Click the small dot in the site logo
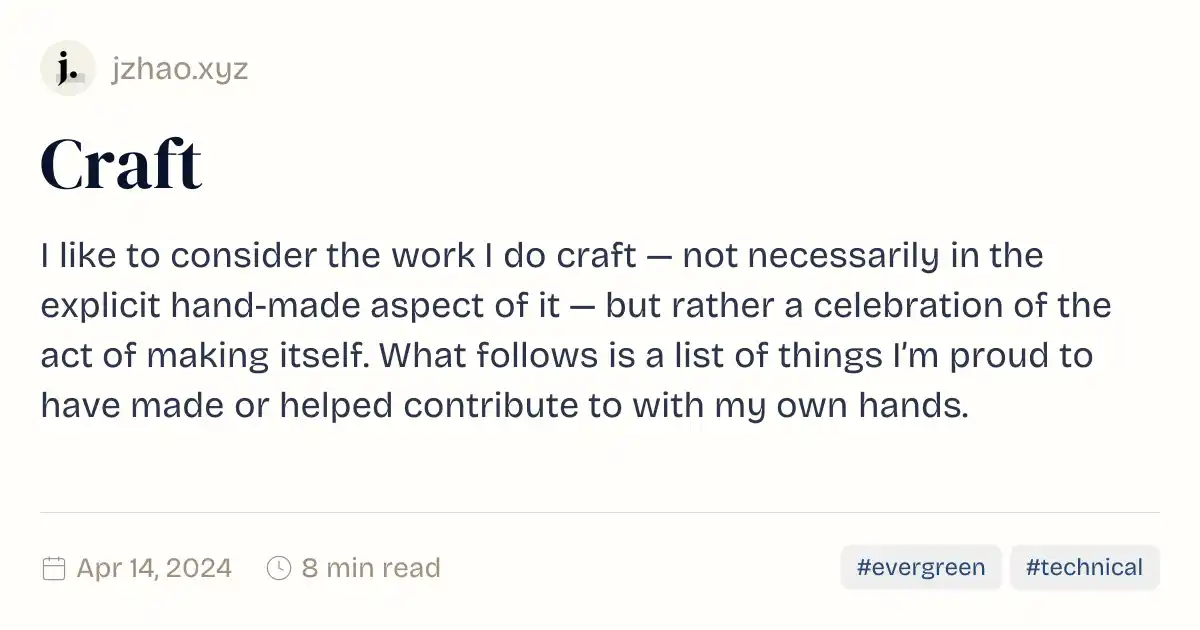 [x=76, y=74]
